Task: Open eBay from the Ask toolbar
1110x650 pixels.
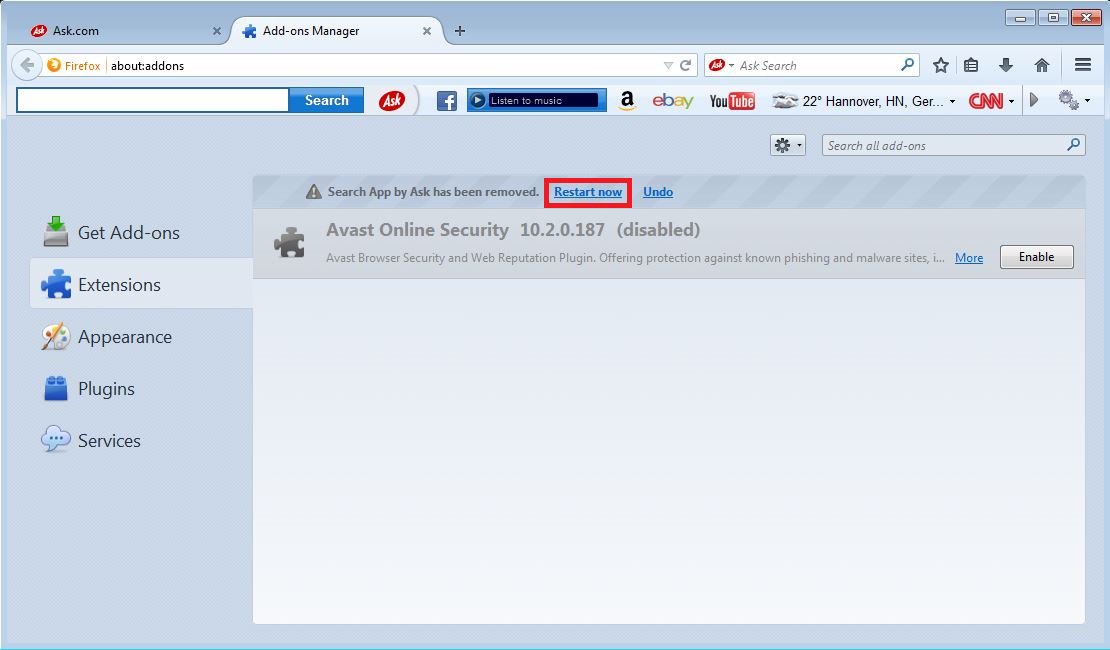Action: pos(672,99)
